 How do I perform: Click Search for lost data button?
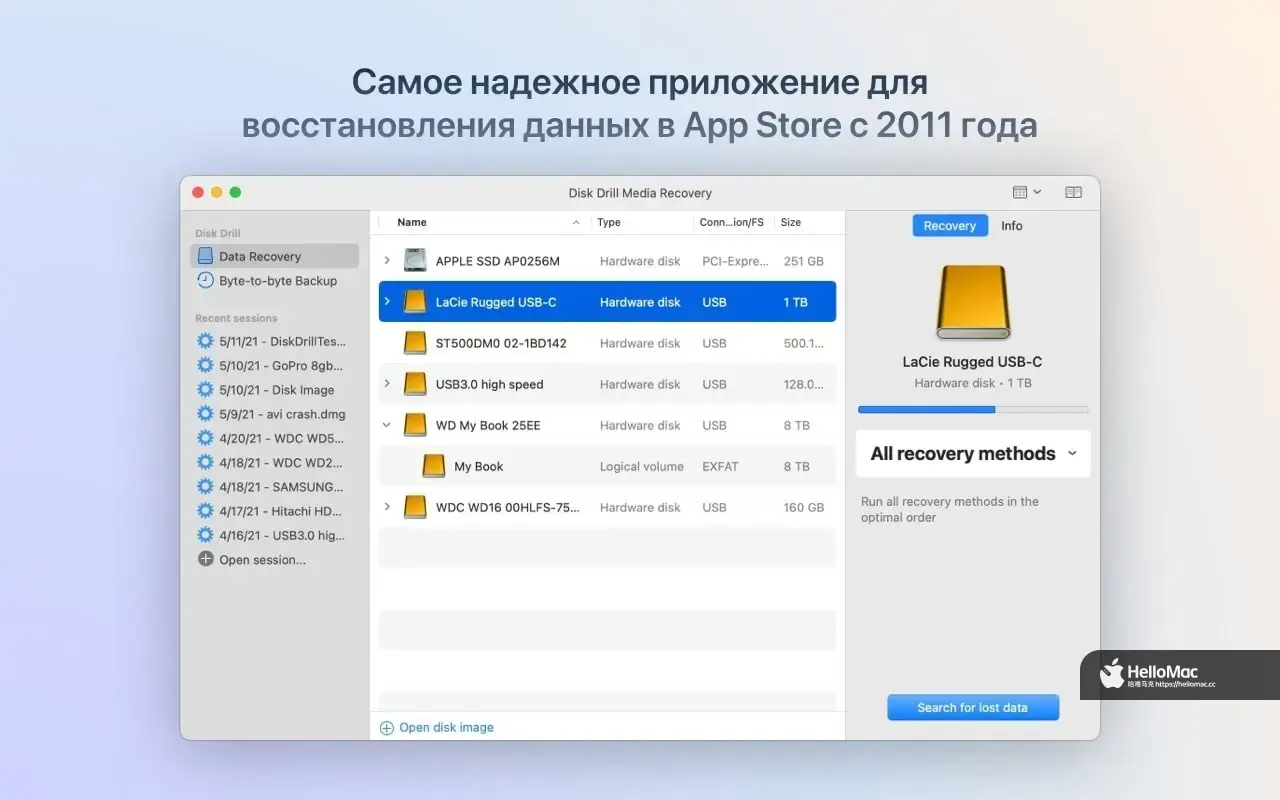[x=973, y=707]
